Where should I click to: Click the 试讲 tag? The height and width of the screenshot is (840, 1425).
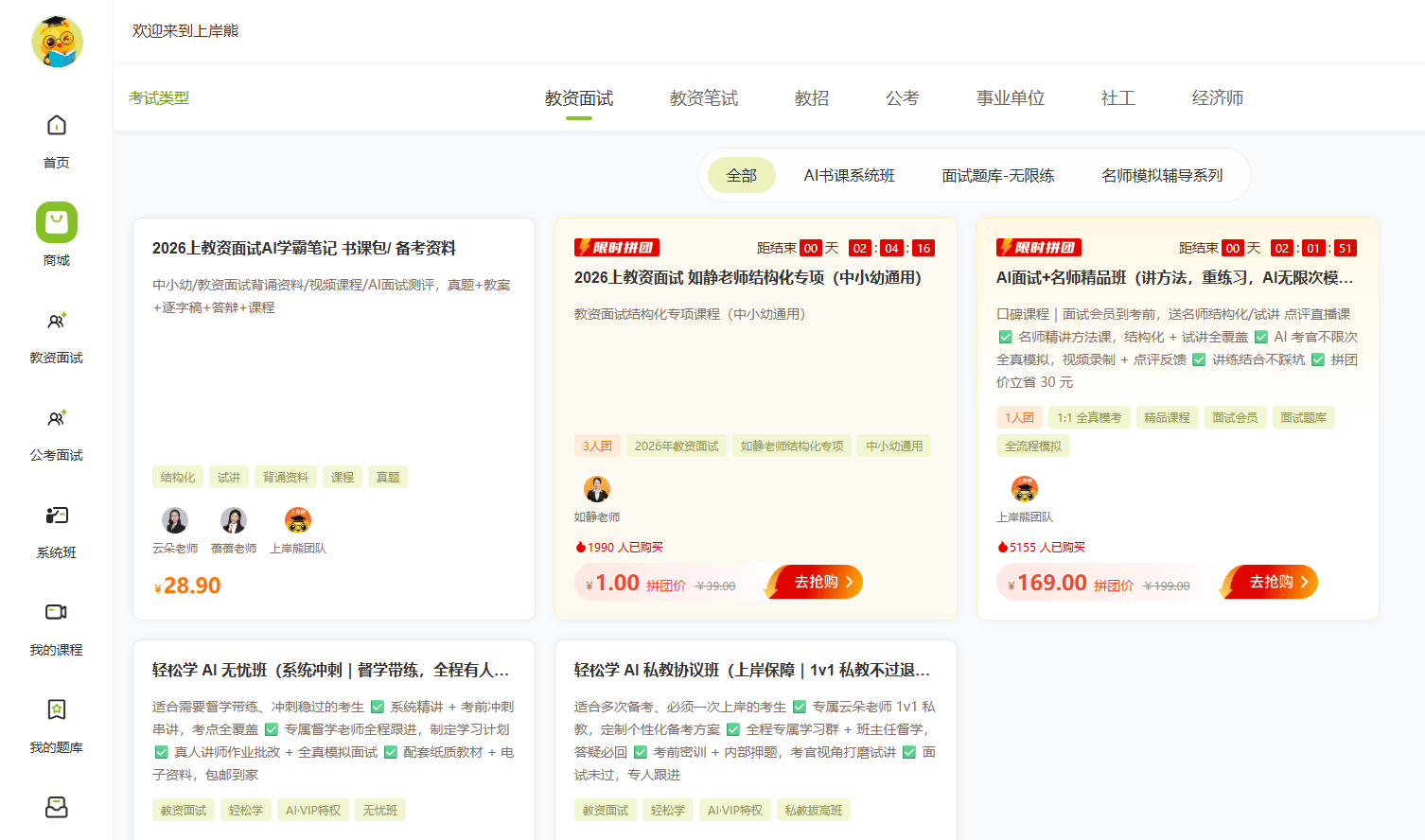[x=229, y=477]
